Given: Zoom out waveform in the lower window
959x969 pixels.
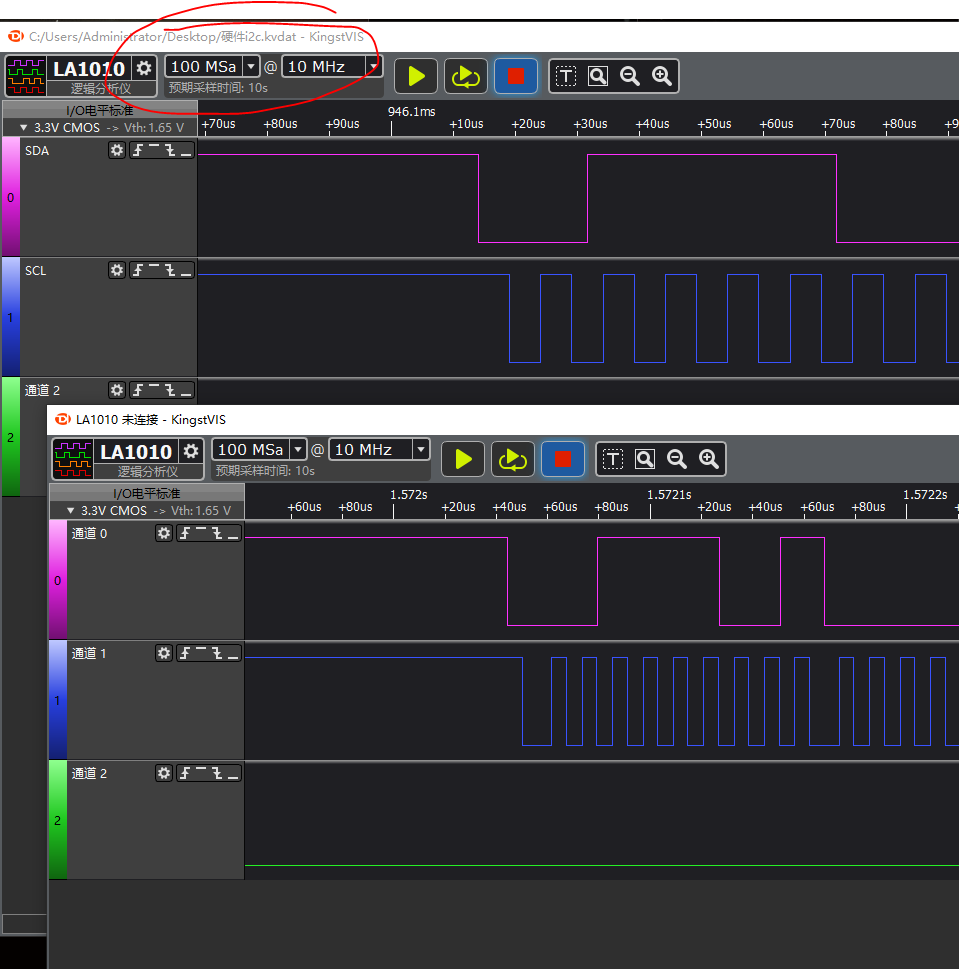Looking at the screenshot, I should click(677, 459).
